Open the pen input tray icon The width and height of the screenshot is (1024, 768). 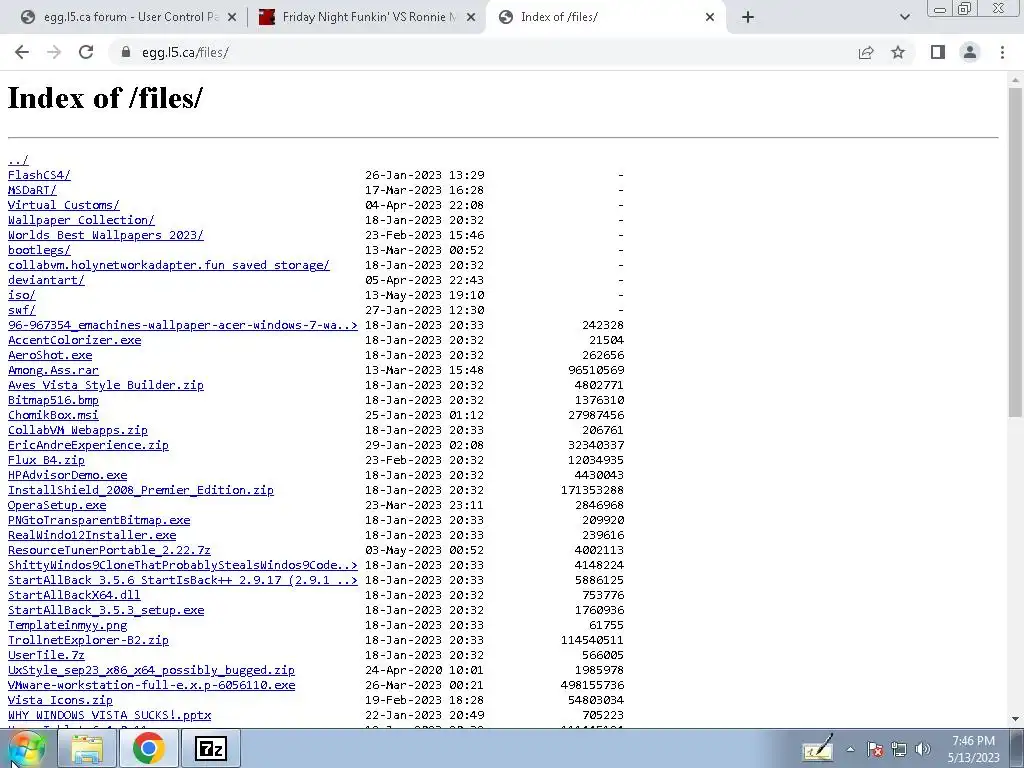click(x=818, y=748)
